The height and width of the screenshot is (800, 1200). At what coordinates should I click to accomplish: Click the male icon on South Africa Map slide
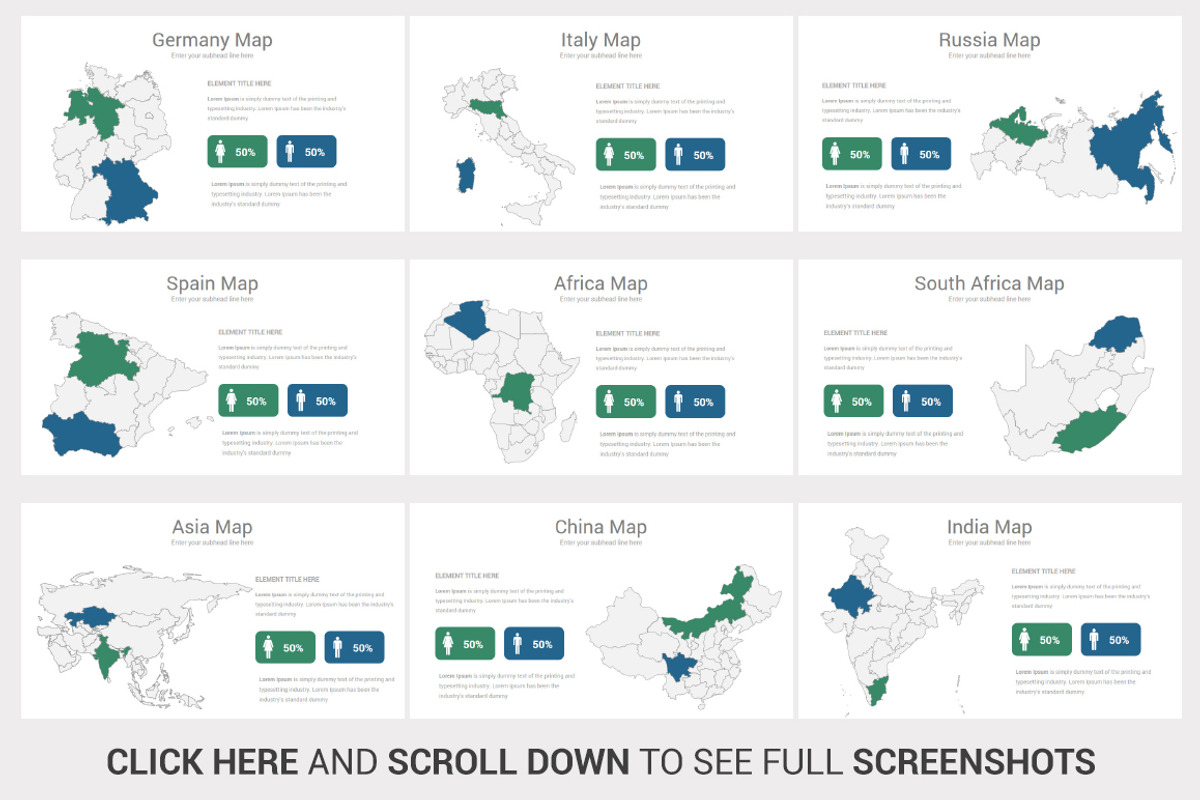(x=907, y=401)
